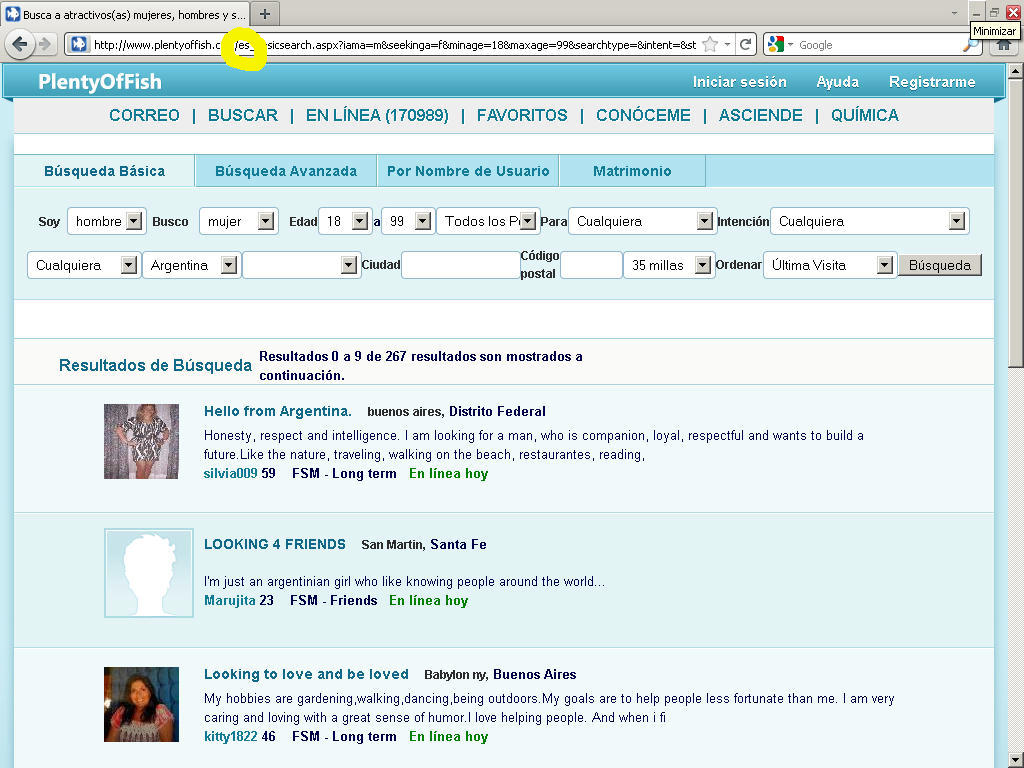The width and height of the screenshot is (1024, 768).
Task: Click the site identity icon in address bar
Action: 79,44
